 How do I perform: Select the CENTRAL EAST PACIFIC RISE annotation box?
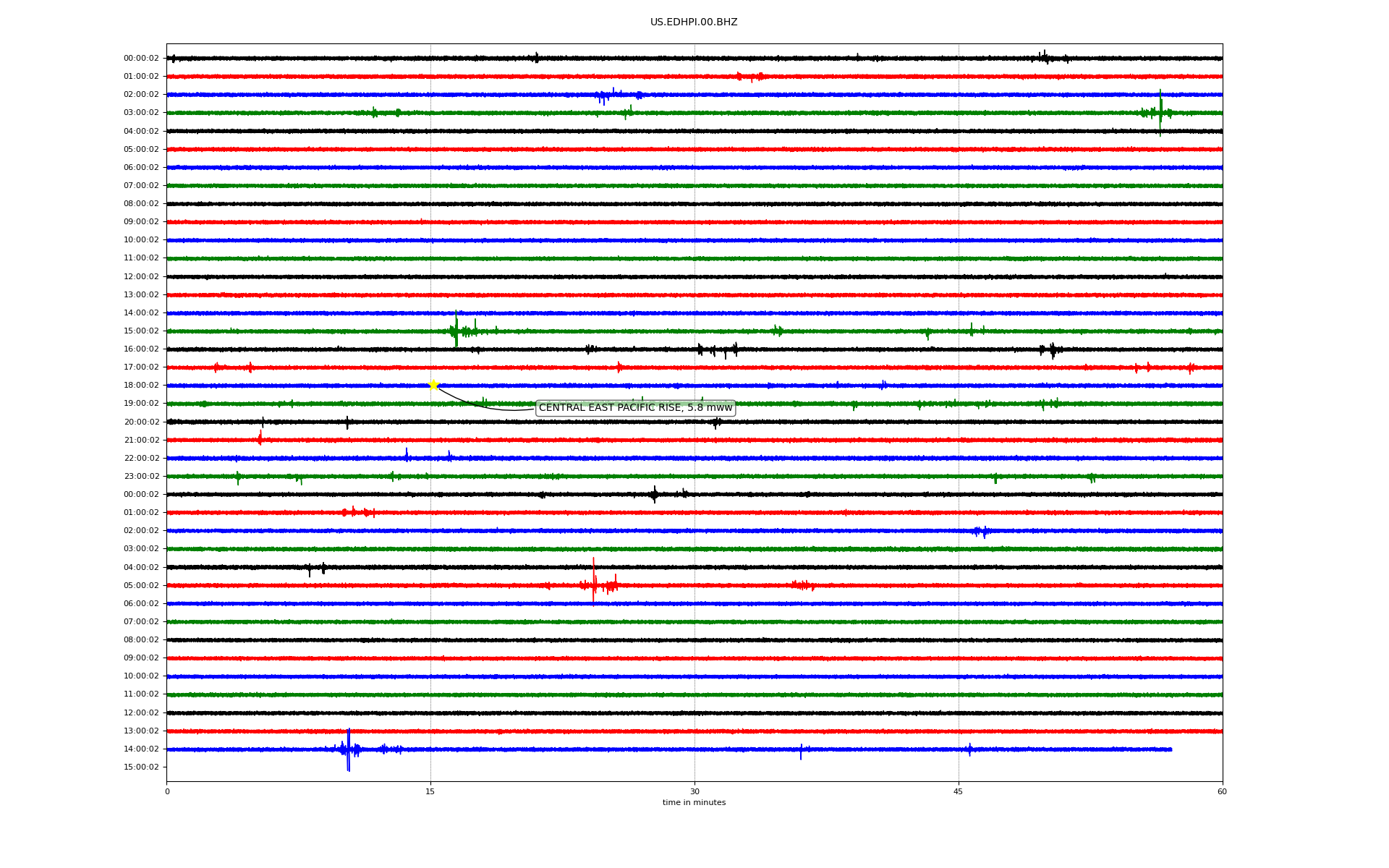pos(635,408)
